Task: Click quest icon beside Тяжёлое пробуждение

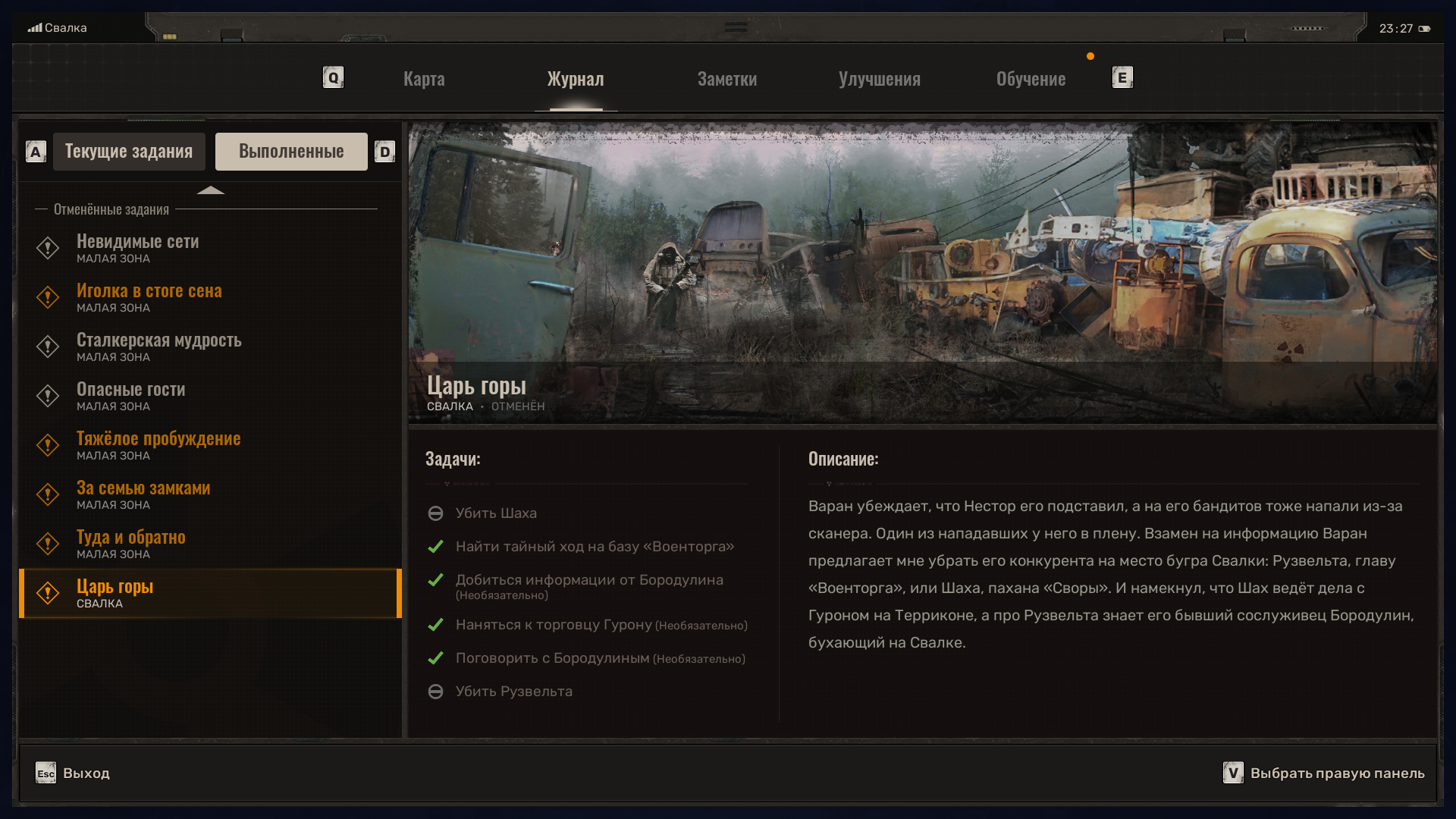Action: tap(48, 445)
